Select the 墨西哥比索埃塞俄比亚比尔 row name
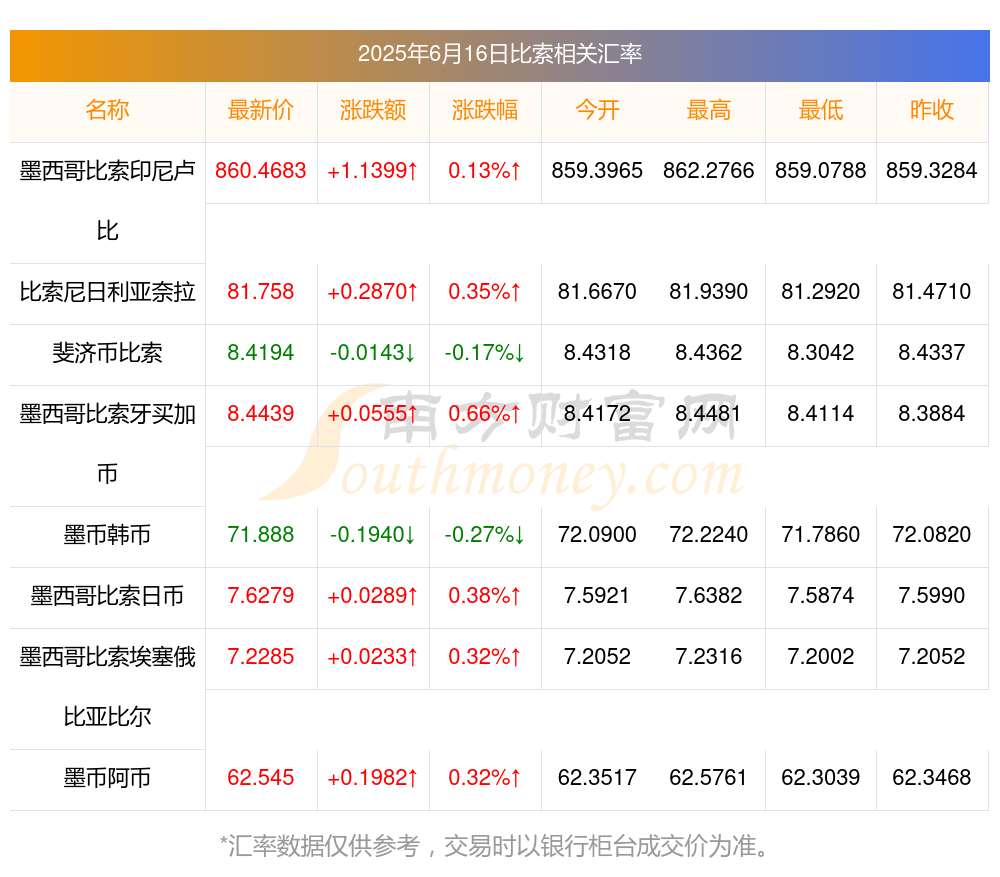The image size is (1000, 877). [107, 687]
